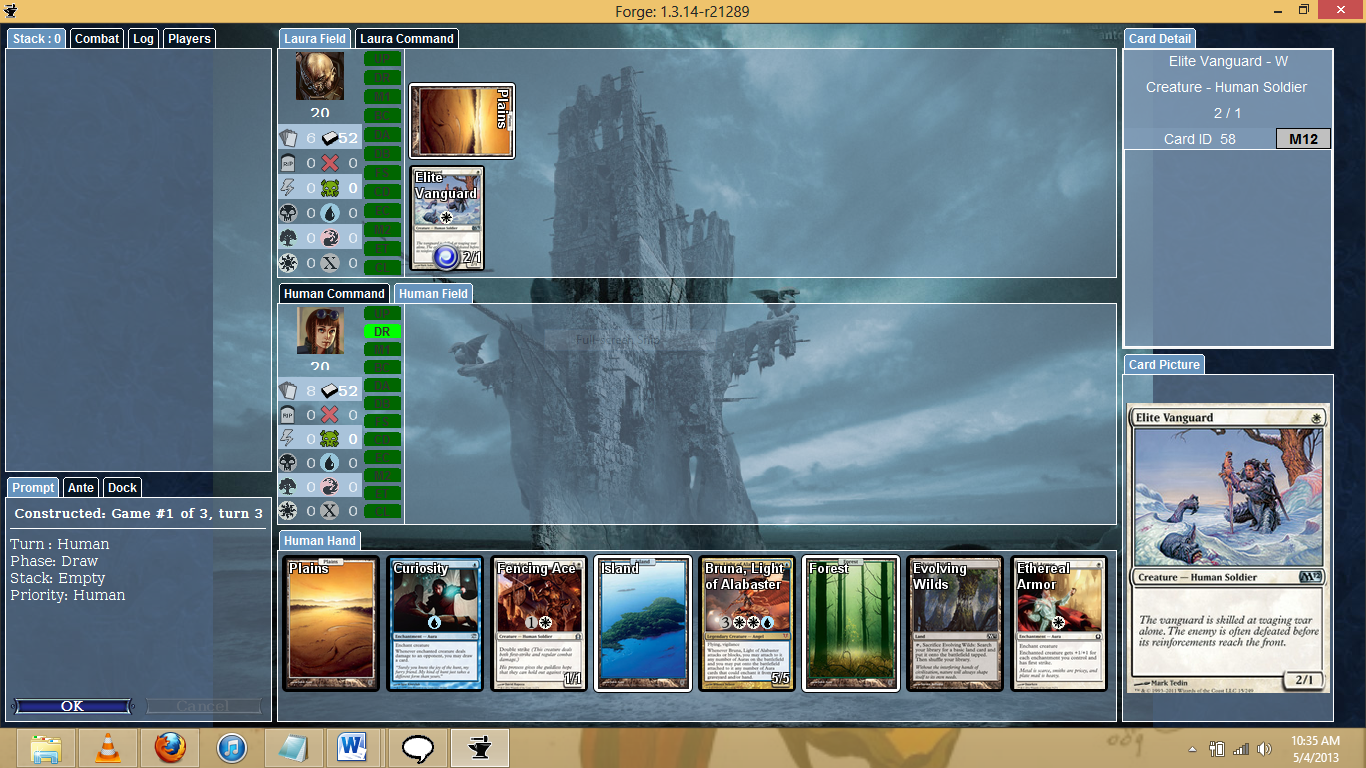Click Laura's hand cards icon
The width and height of the screenshot is (1366, 768).
coord(288,138)
